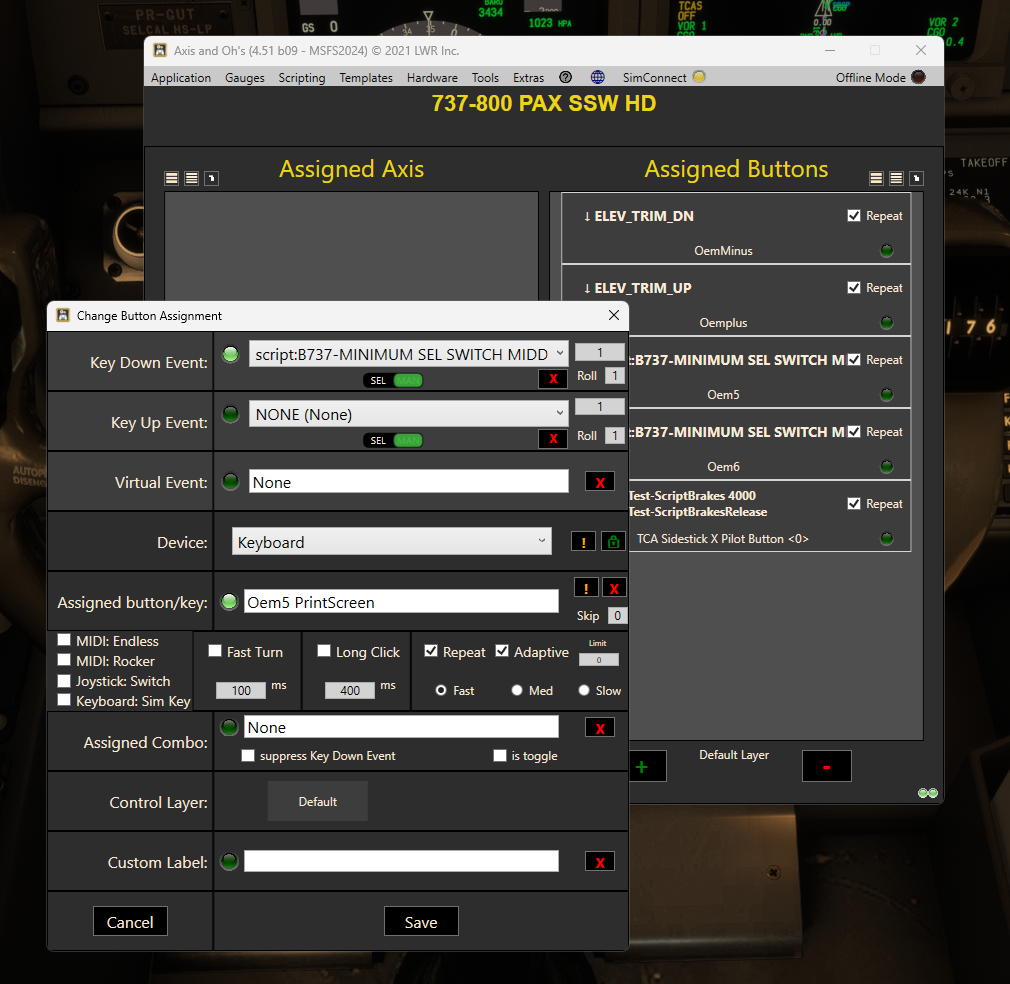
Task: Click green lock icon beside Device dropdown
Action: pos(613,542)
